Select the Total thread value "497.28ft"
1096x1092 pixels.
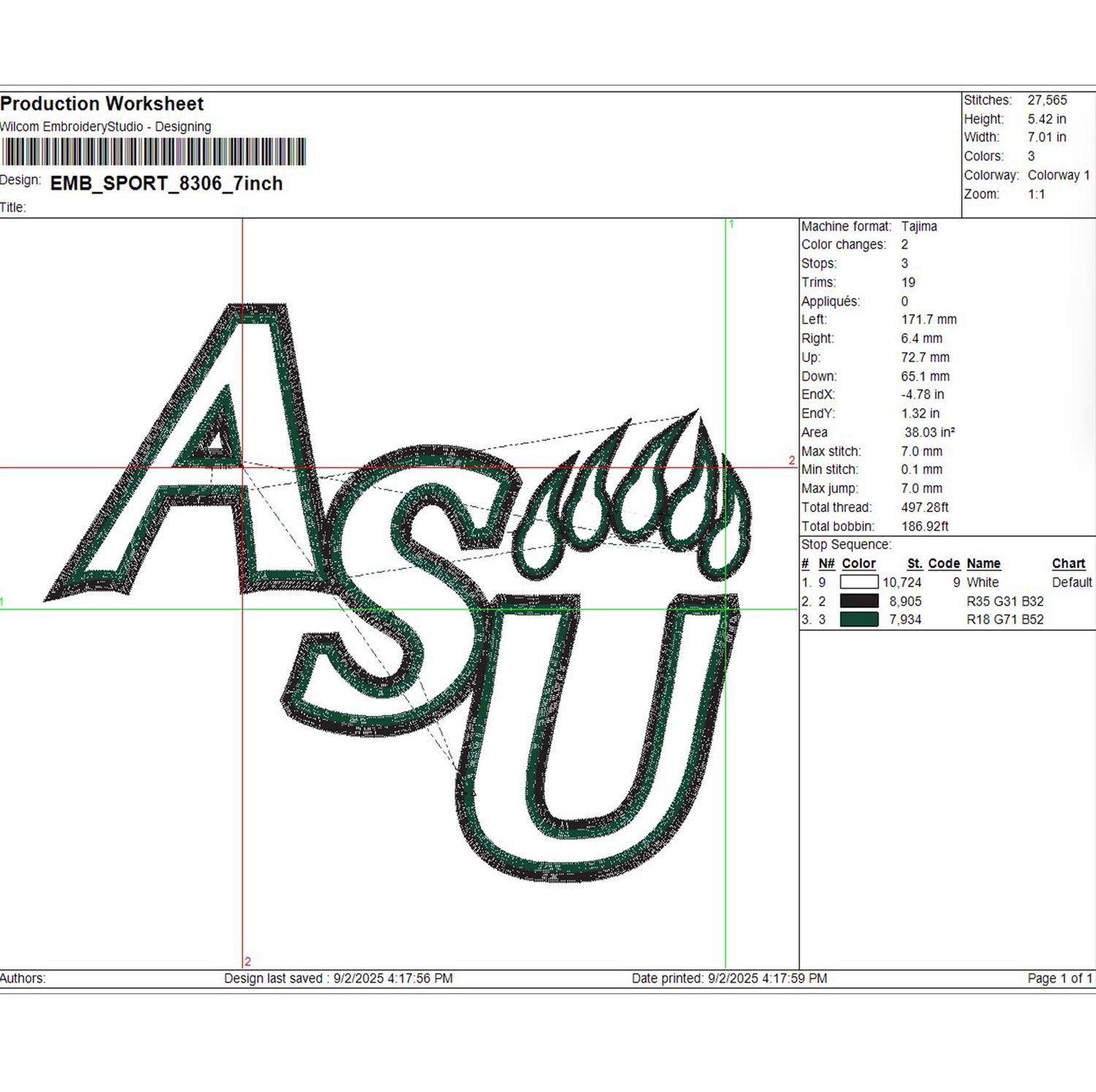[x=924, y=508]
